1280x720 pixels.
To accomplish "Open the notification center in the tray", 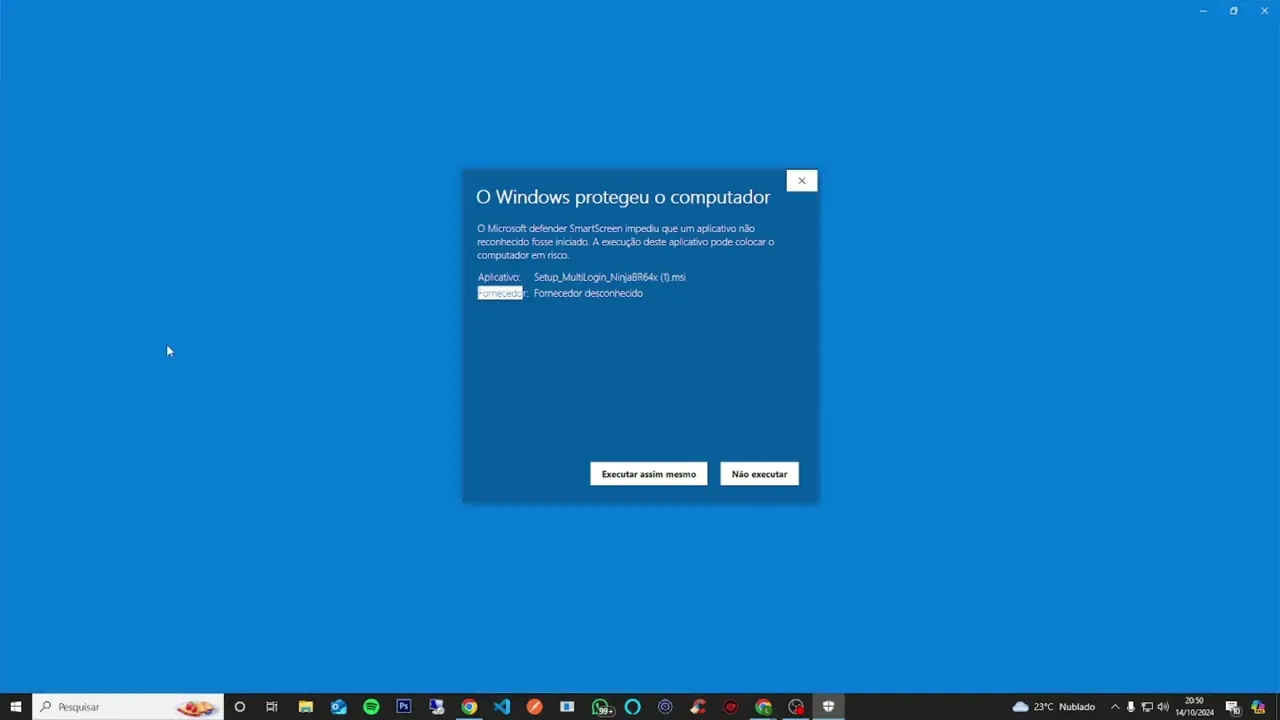I will (1233, 707).
